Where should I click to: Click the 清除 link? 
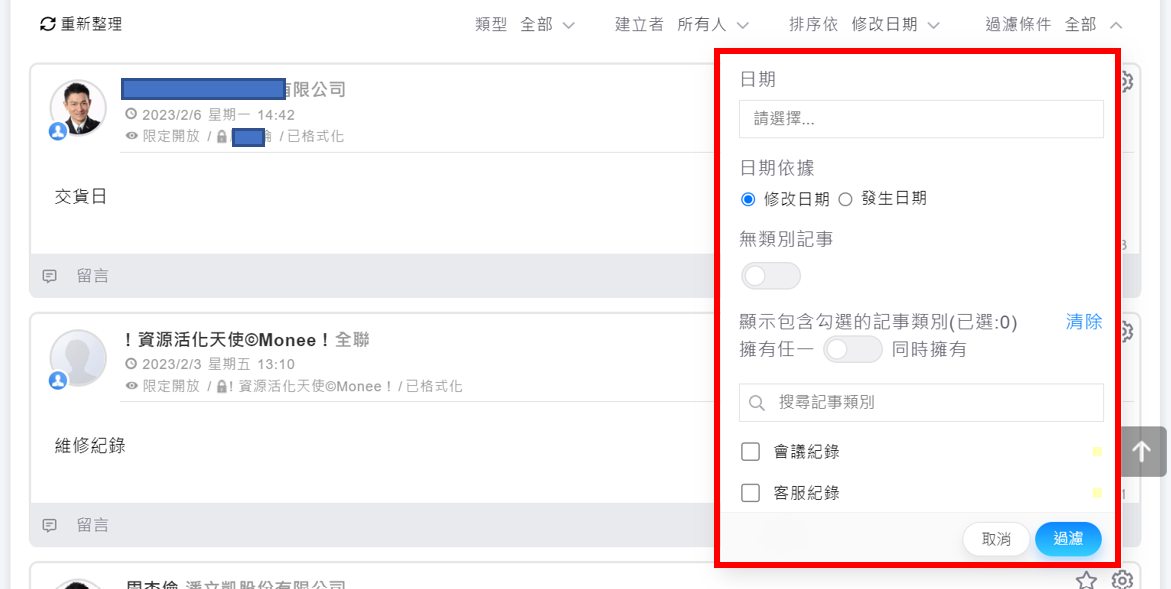[1084, 322]
